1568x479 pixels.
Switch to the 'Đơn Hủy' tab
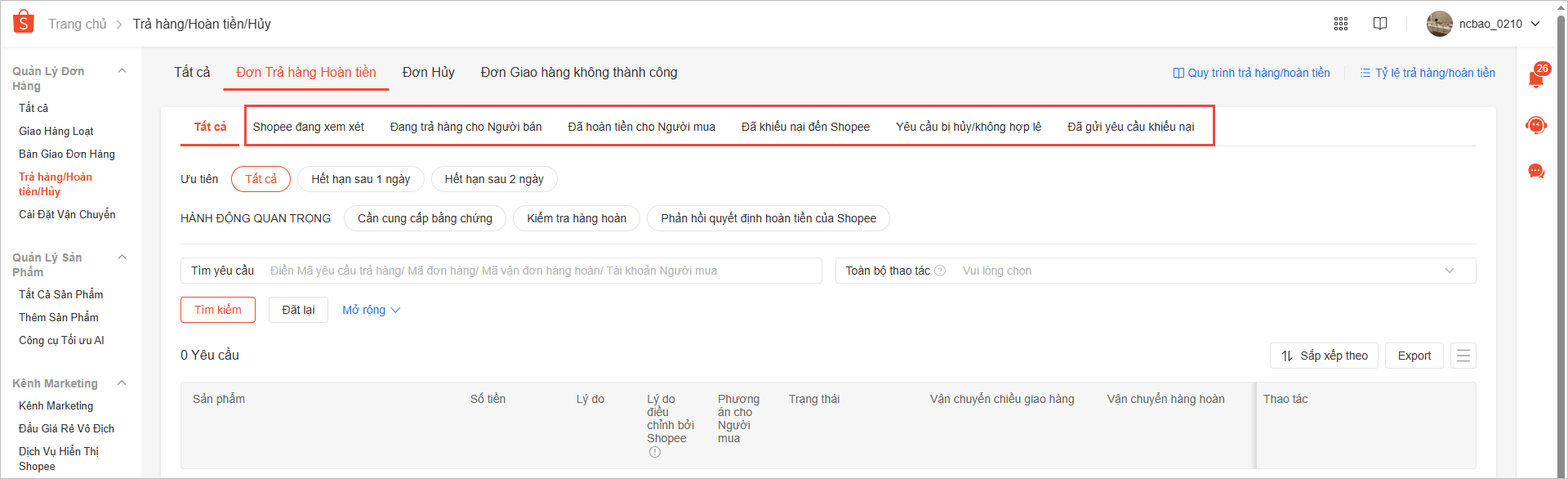pos(428,72)
